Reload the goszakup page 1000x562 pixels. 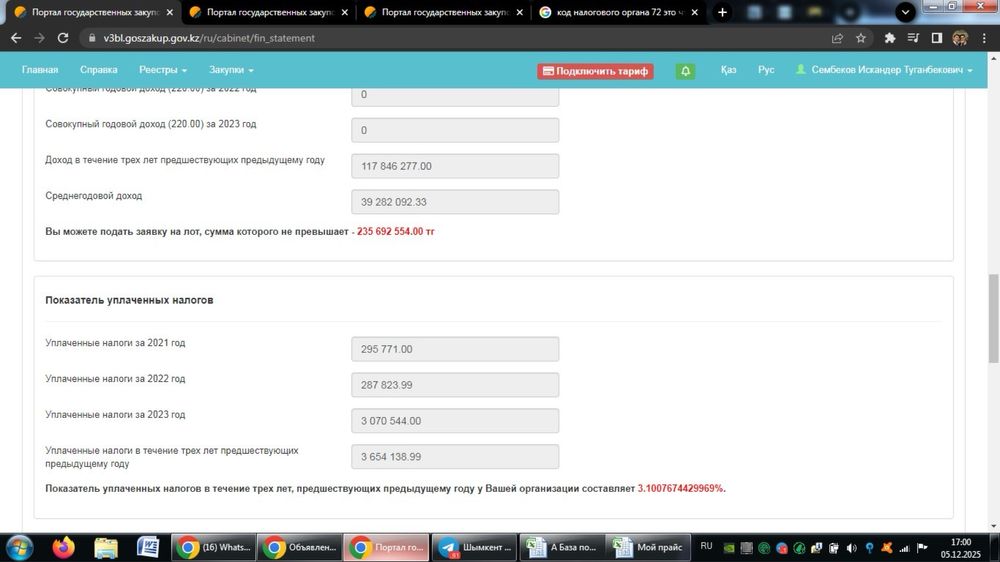(x=62, y=38)
